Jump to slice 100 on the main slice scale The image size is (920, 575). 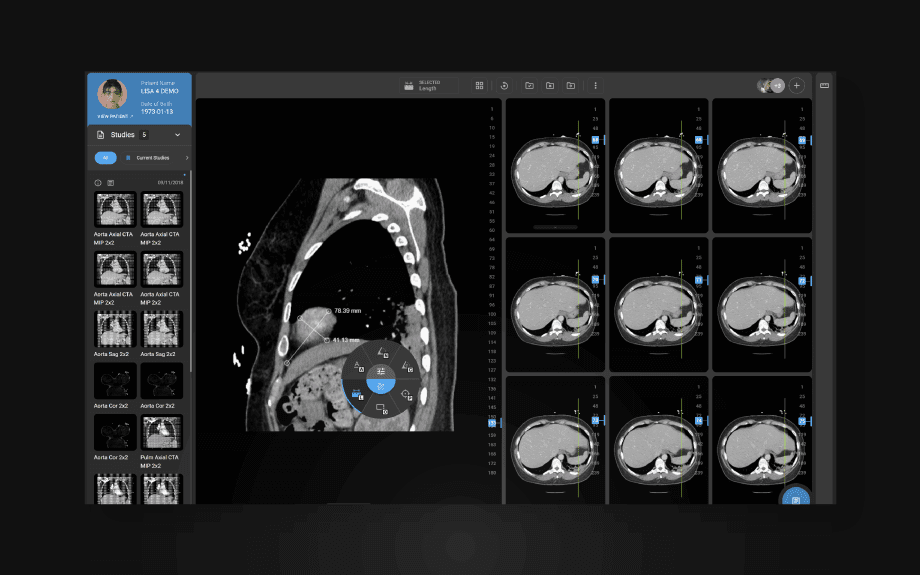click(492, 314)
